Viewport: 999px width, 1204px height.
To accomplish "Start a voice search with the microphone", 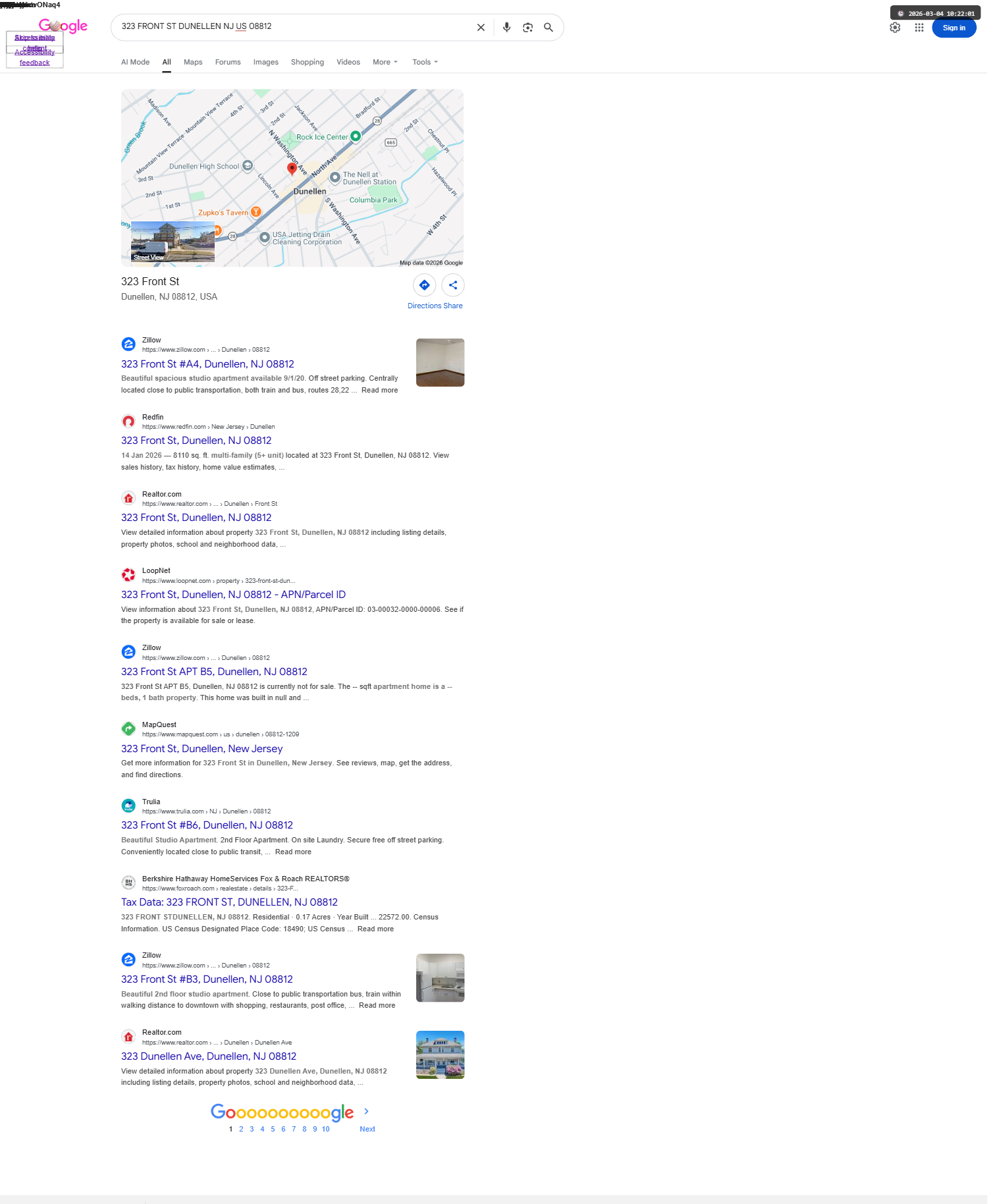I will click(x=506, y=28).
